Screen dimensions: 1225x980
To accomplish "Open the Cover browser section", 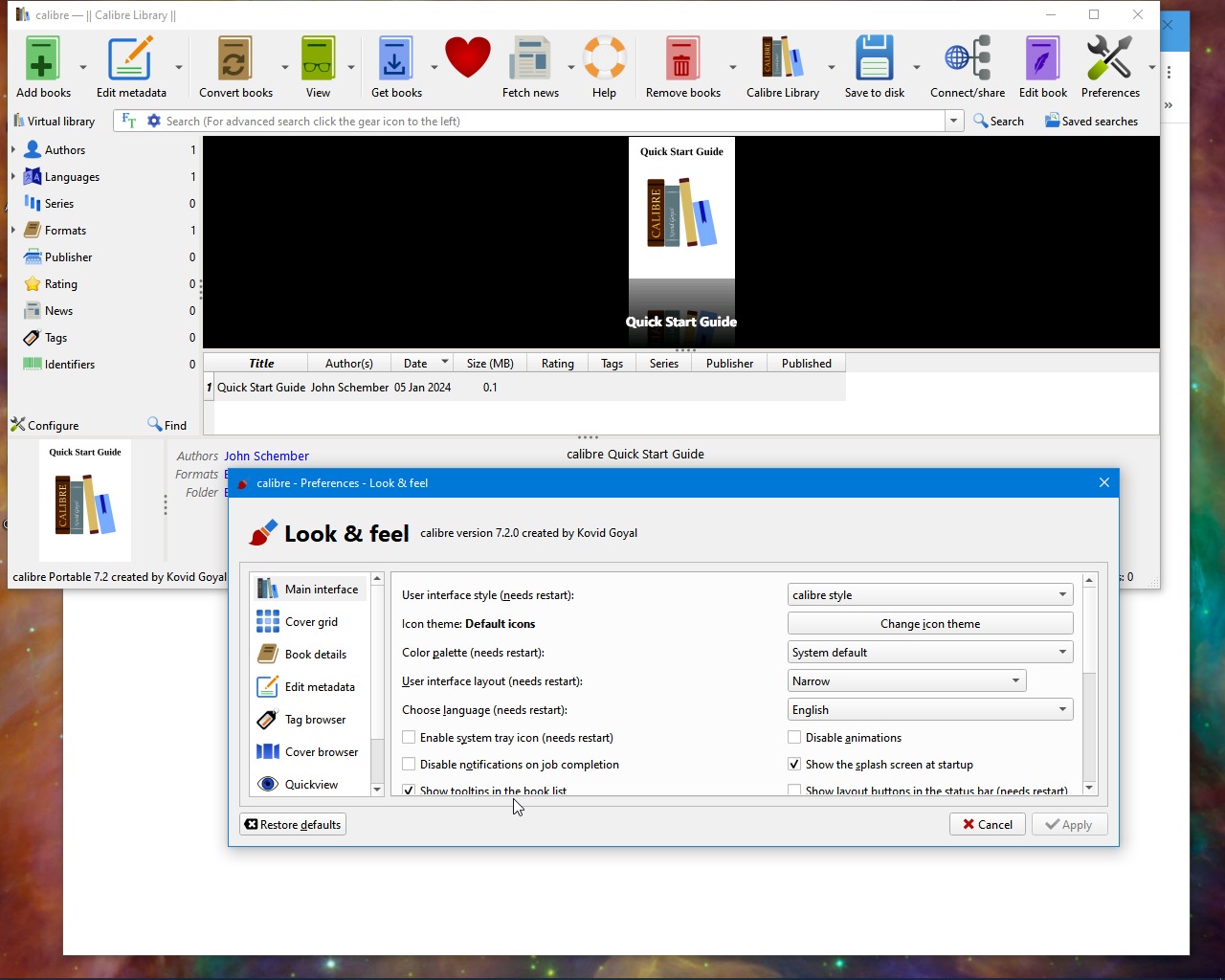I will (309, 752).
